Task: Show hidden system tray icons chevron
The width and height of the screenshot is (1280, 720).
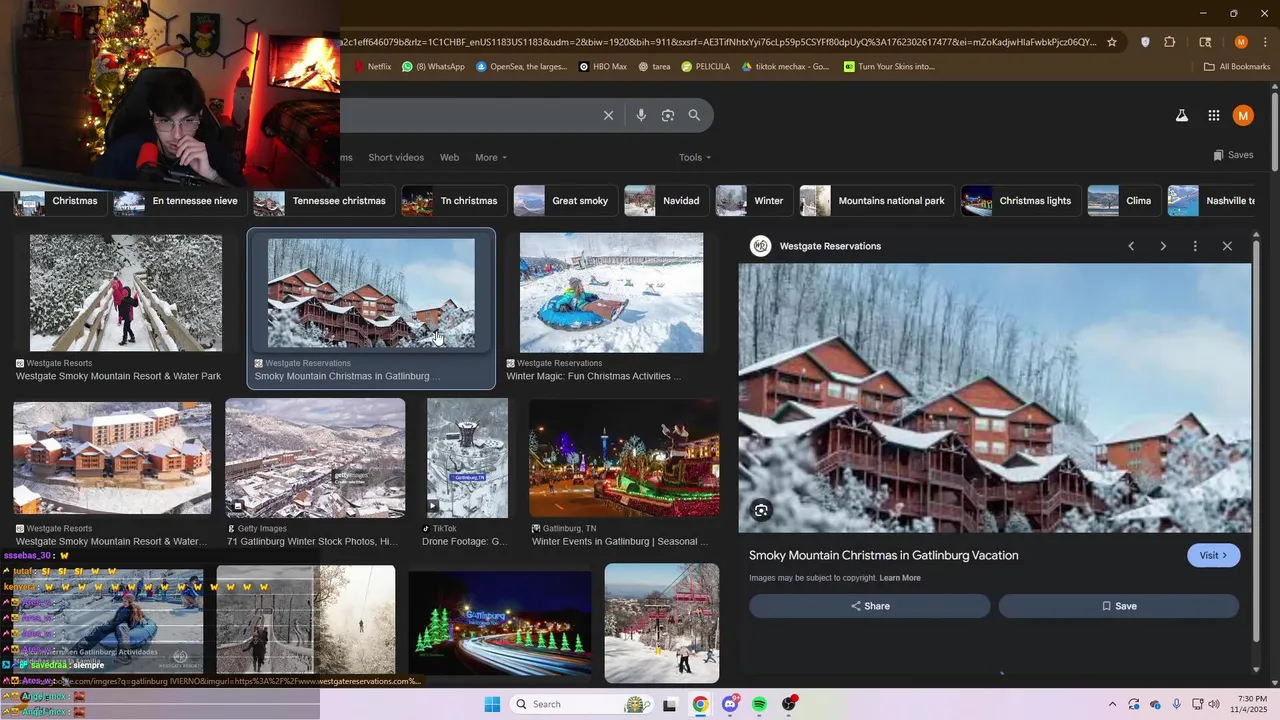Action: [x=1112, y=705]
